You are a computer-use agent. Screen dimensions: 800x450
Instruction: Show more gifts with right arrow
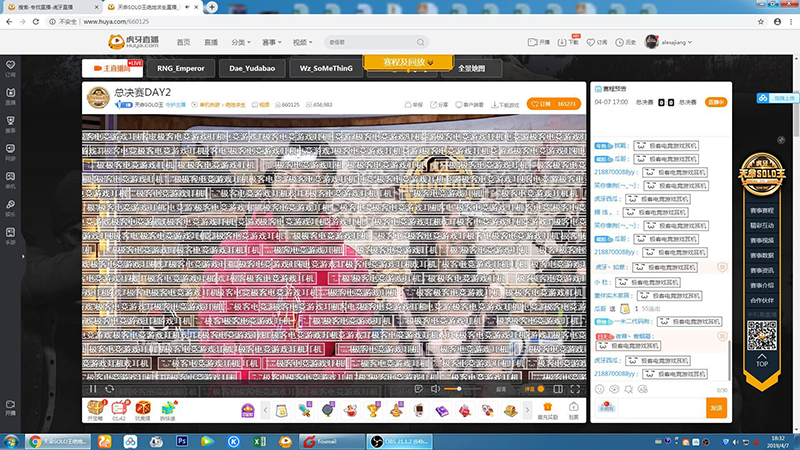pos(528,410)
